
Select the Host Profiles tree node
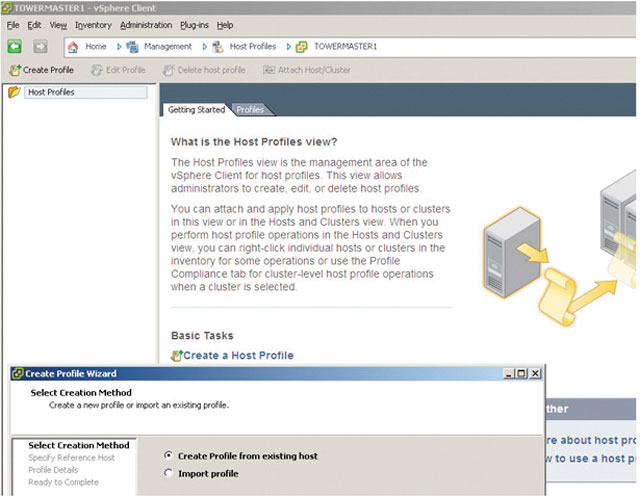(86, 92)
